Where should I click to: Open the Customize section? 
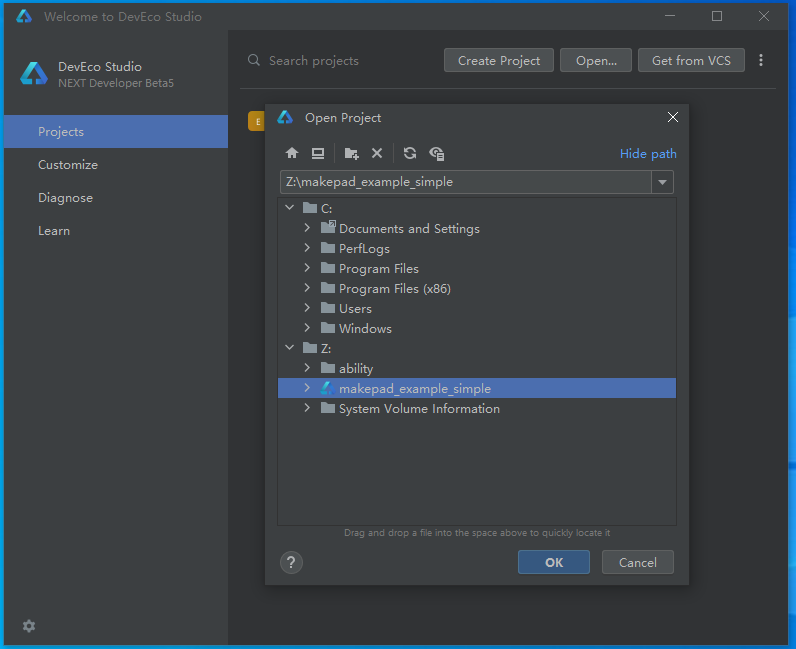click(116, 165)
